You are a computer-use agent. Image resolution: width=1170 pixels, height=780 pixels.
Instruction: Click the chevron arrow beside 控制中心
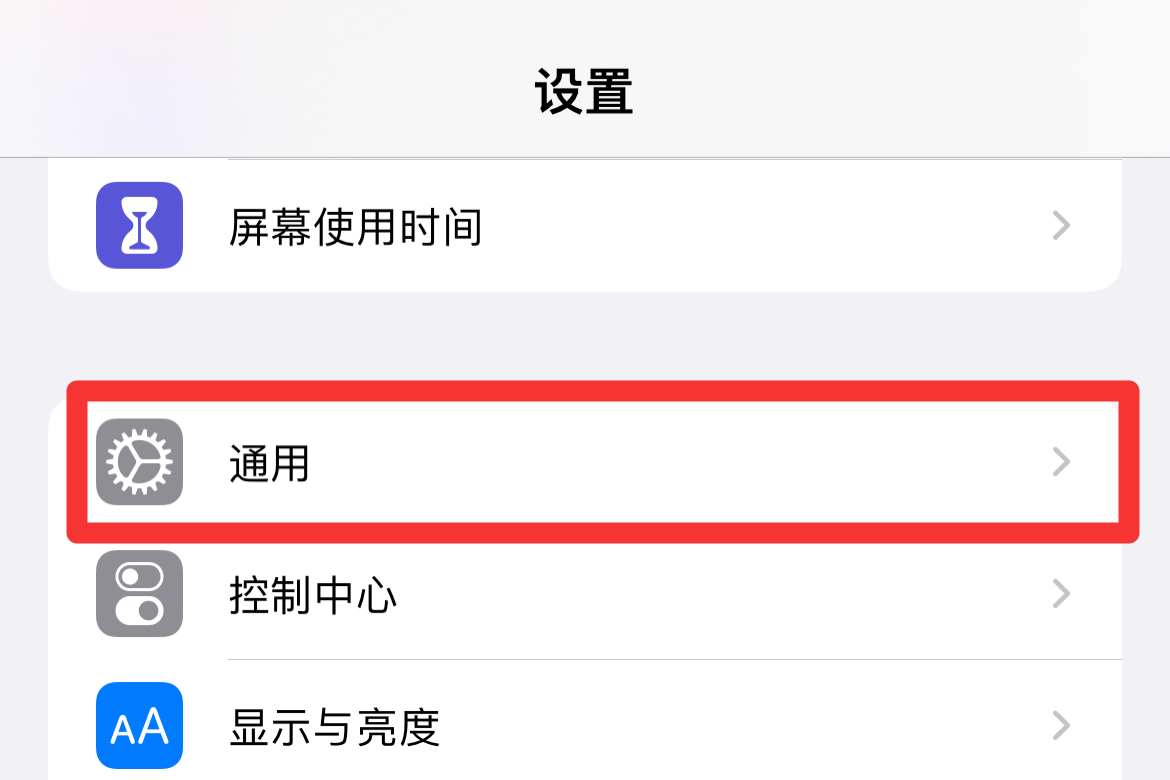pyautogui.click(x=1061, y=594)
